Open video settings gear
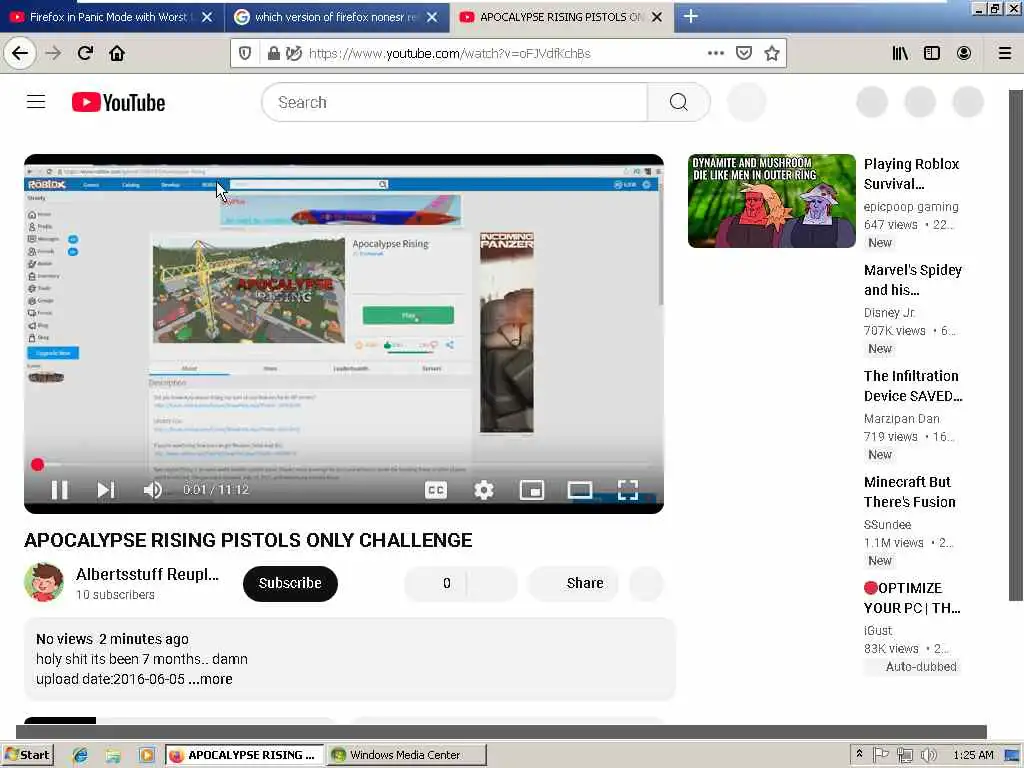Viewport: 1024px width, 768px height. [484, 490]
